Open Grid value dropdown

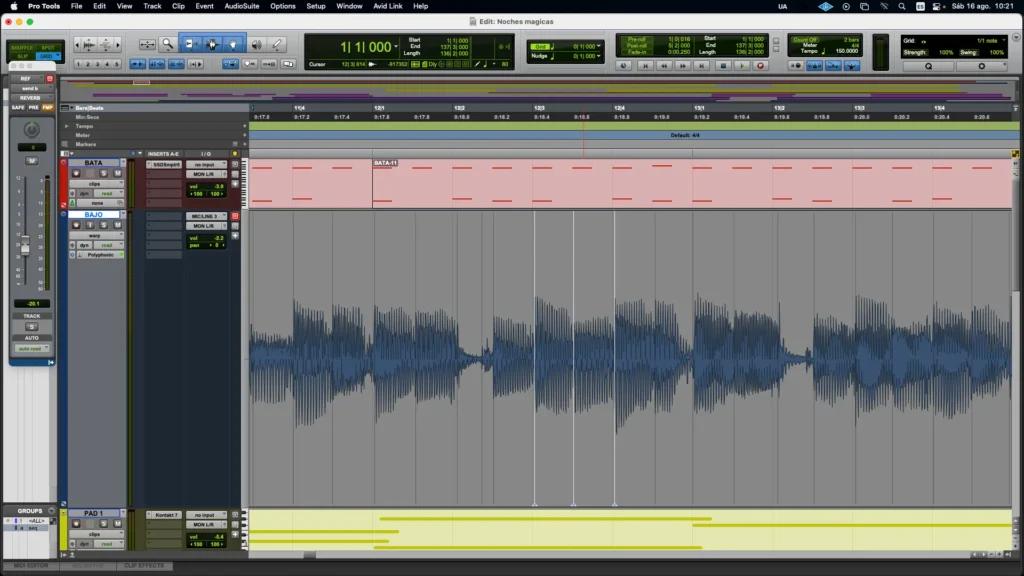point(598,46)
